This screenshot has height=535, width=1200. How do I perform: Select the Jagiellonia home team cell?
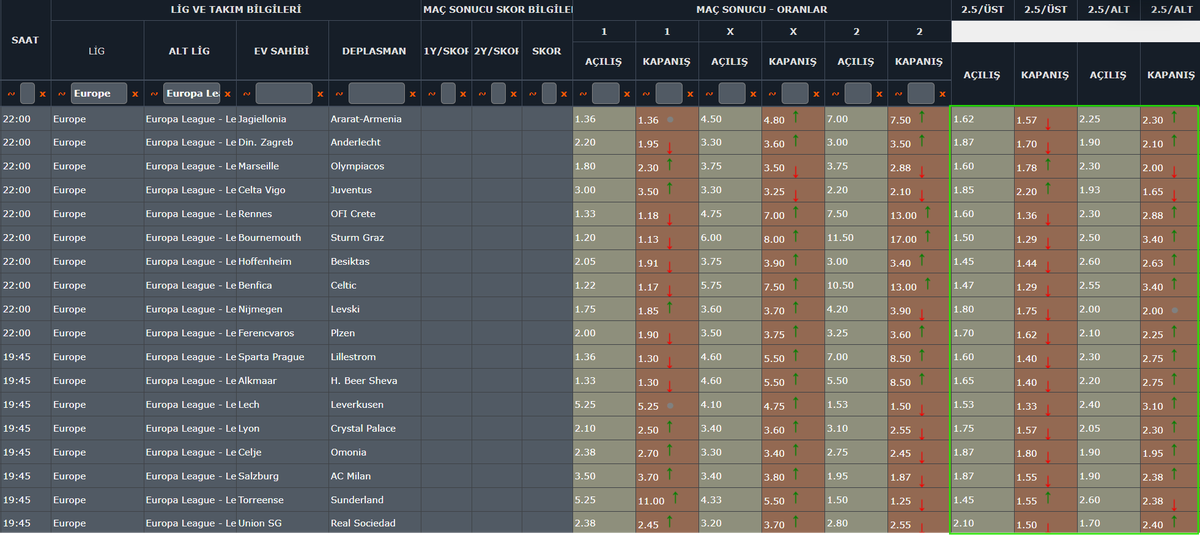coord(283,119)
